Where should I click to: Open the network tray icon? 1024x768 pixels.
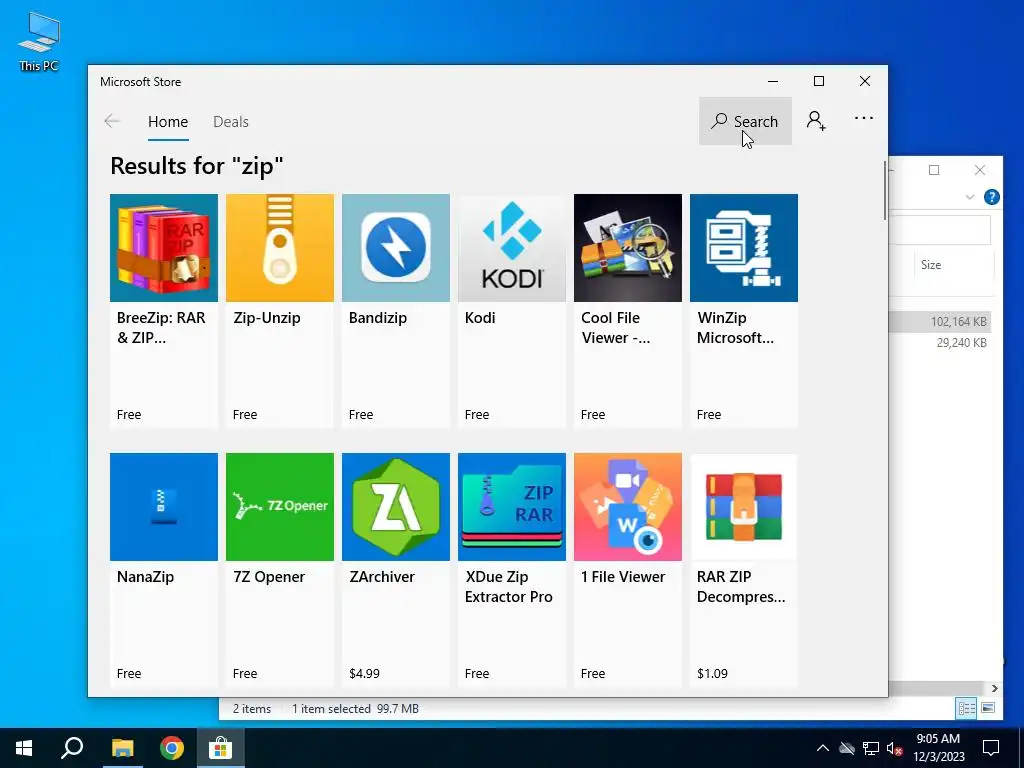[x=871, y=748]
